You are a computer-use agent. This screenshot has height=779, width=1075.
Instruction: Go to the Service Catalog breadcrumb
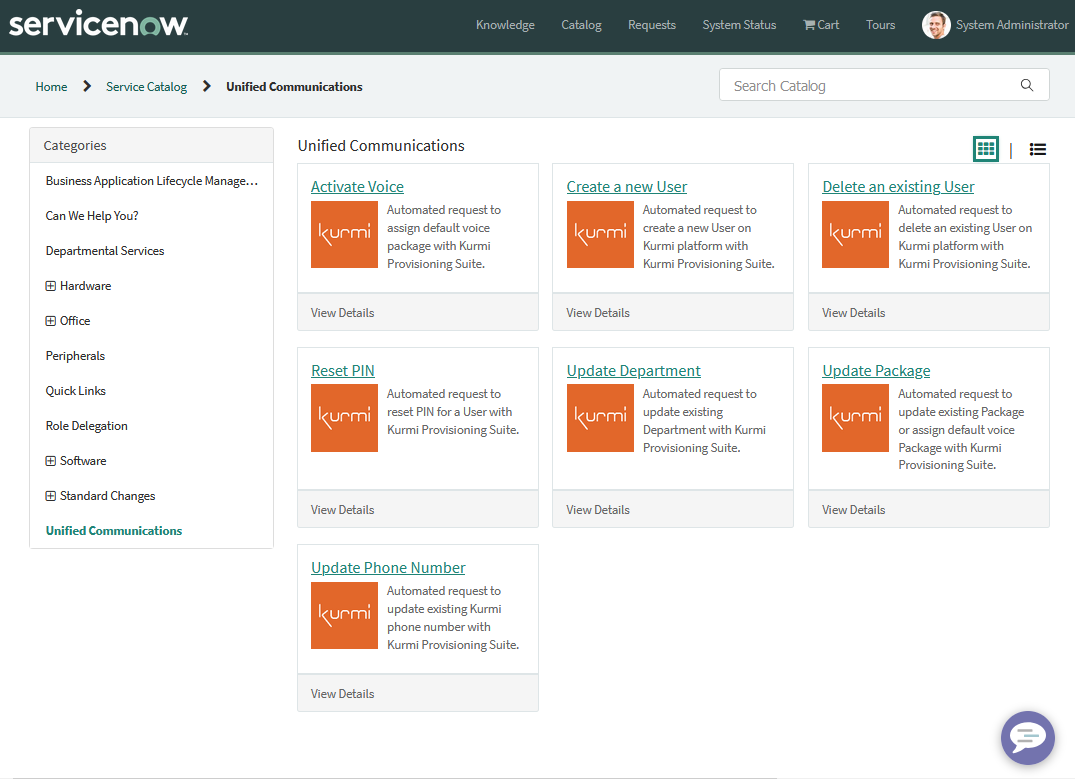tap(146, 86)
